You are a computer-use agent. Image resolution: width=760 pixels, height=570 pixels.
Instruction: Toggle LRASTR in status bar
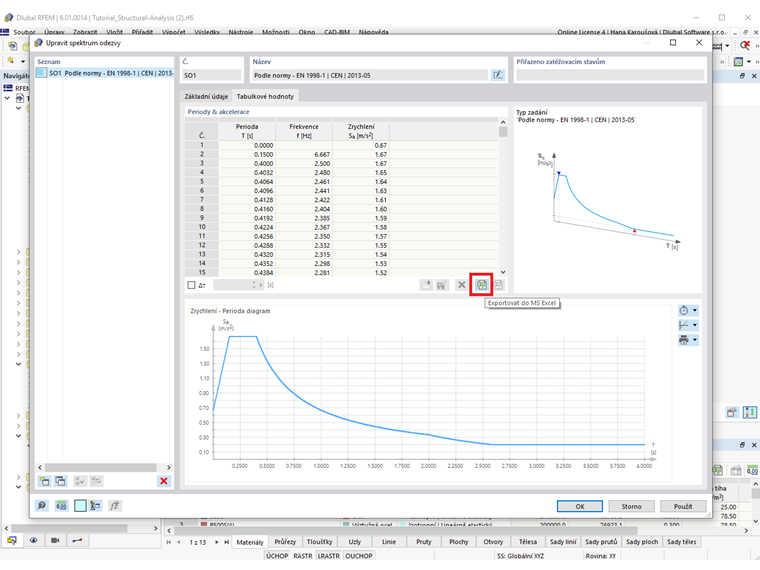(329, 556)
